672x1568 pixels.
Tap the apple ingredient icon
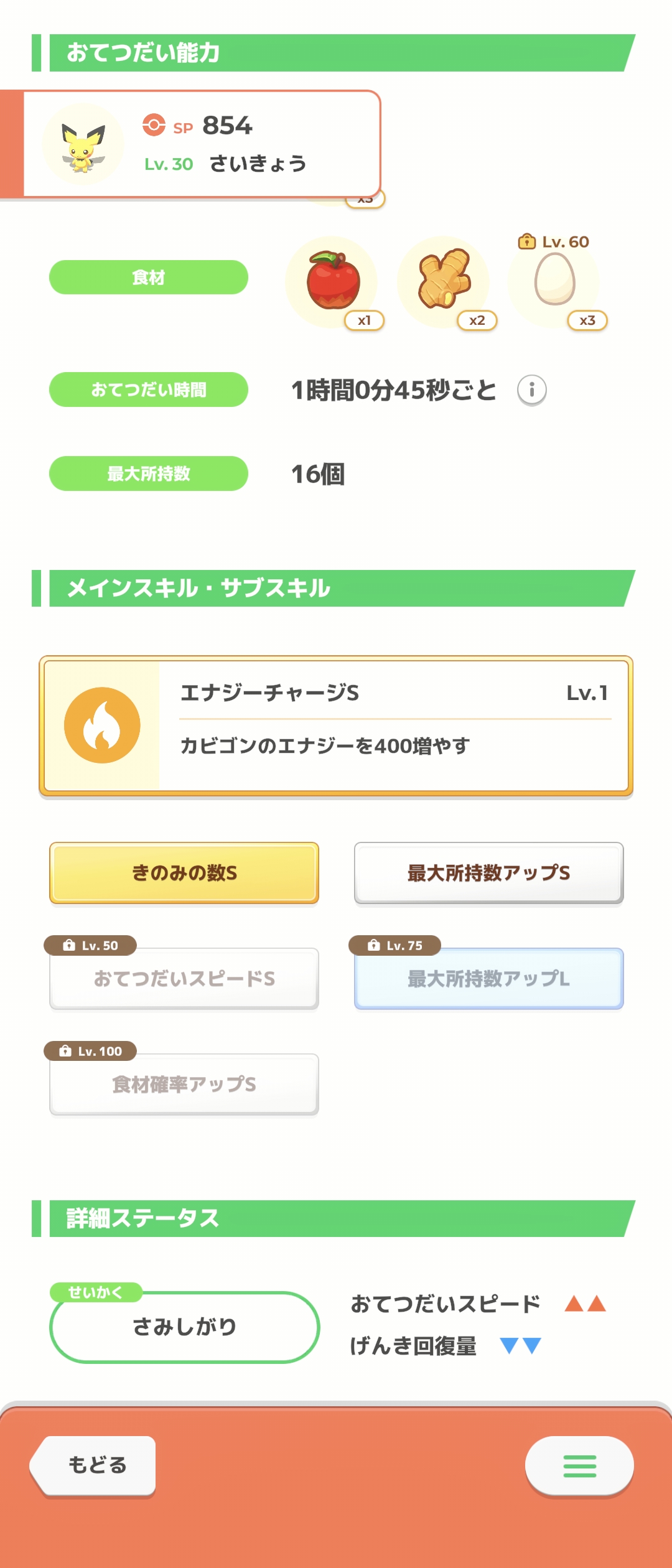333,281
